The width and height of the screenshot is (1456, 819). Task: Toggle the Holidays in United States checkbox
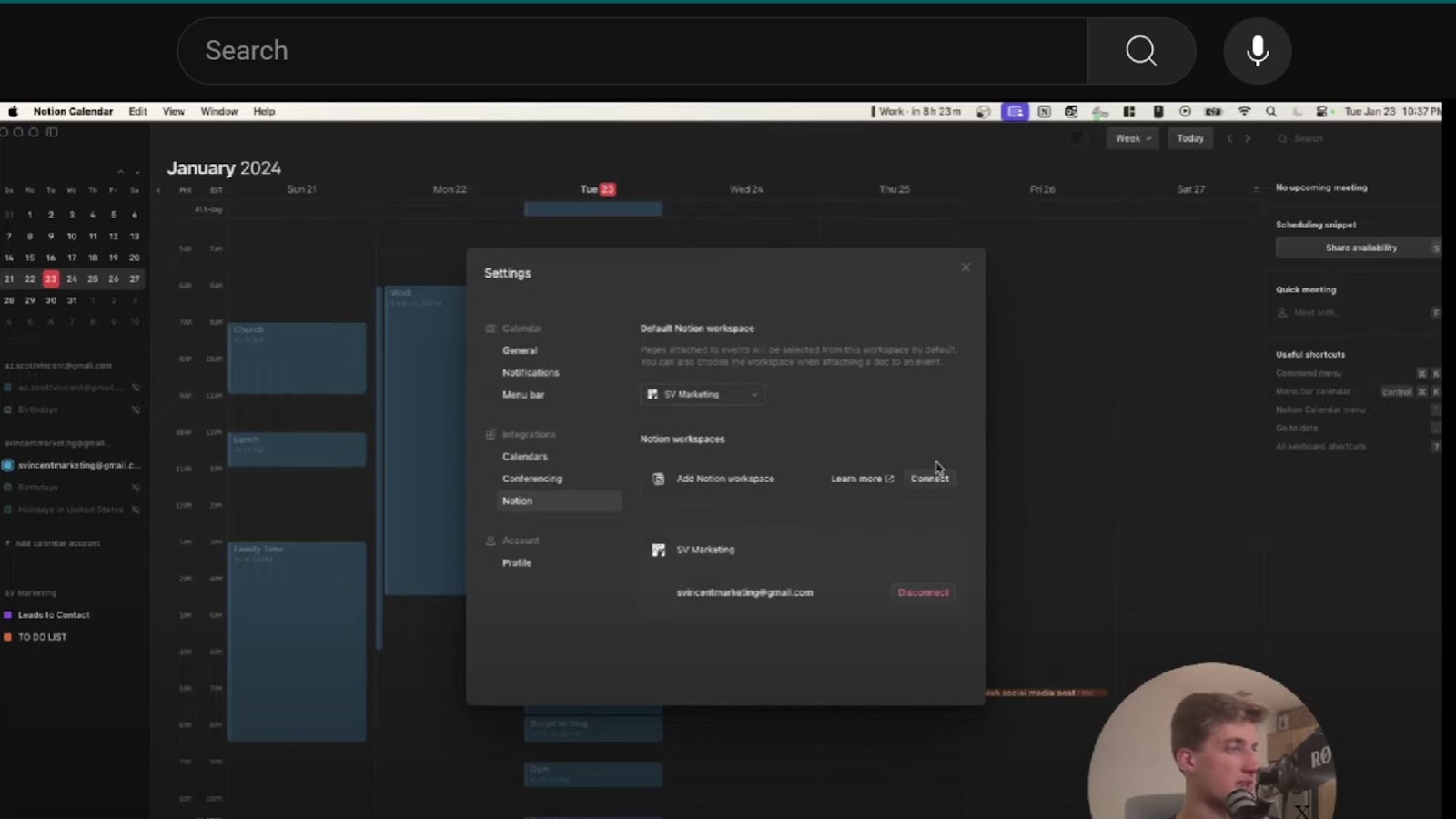pos(7,510)
